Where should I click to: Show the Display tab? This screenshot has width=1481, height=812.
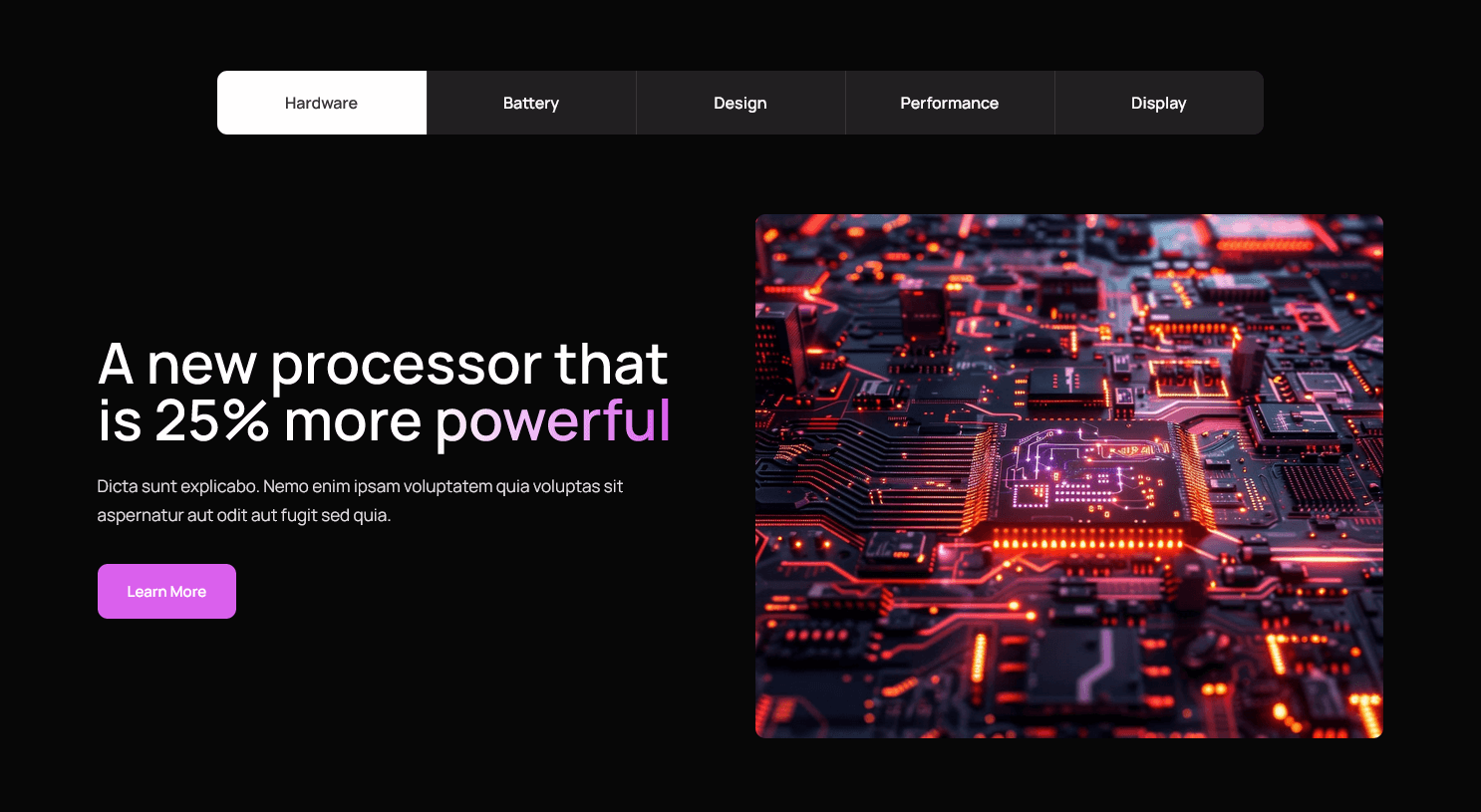pos(1159,103)
